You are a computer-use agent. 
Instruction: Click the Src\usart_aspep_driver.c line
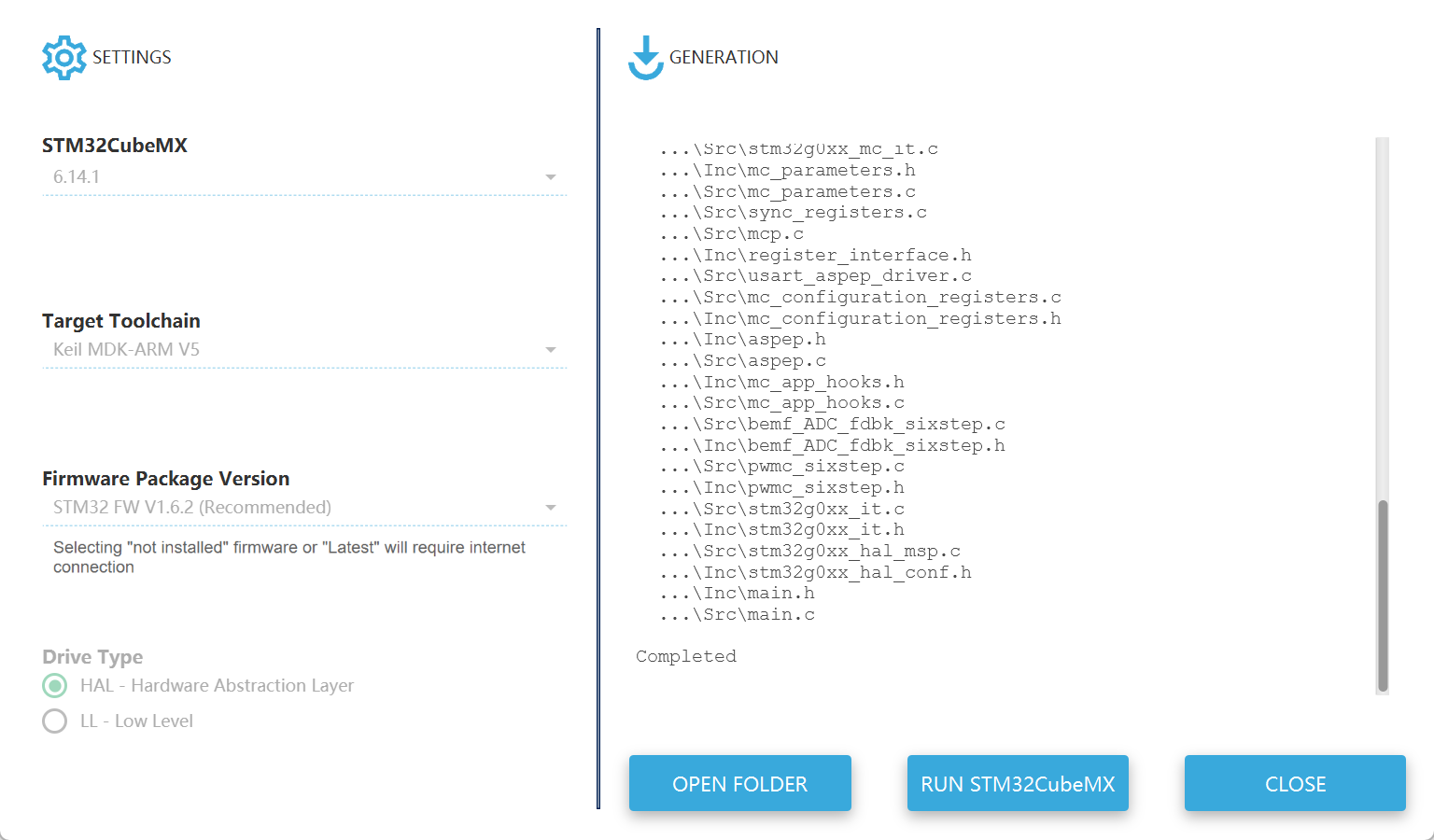(815, 276)
